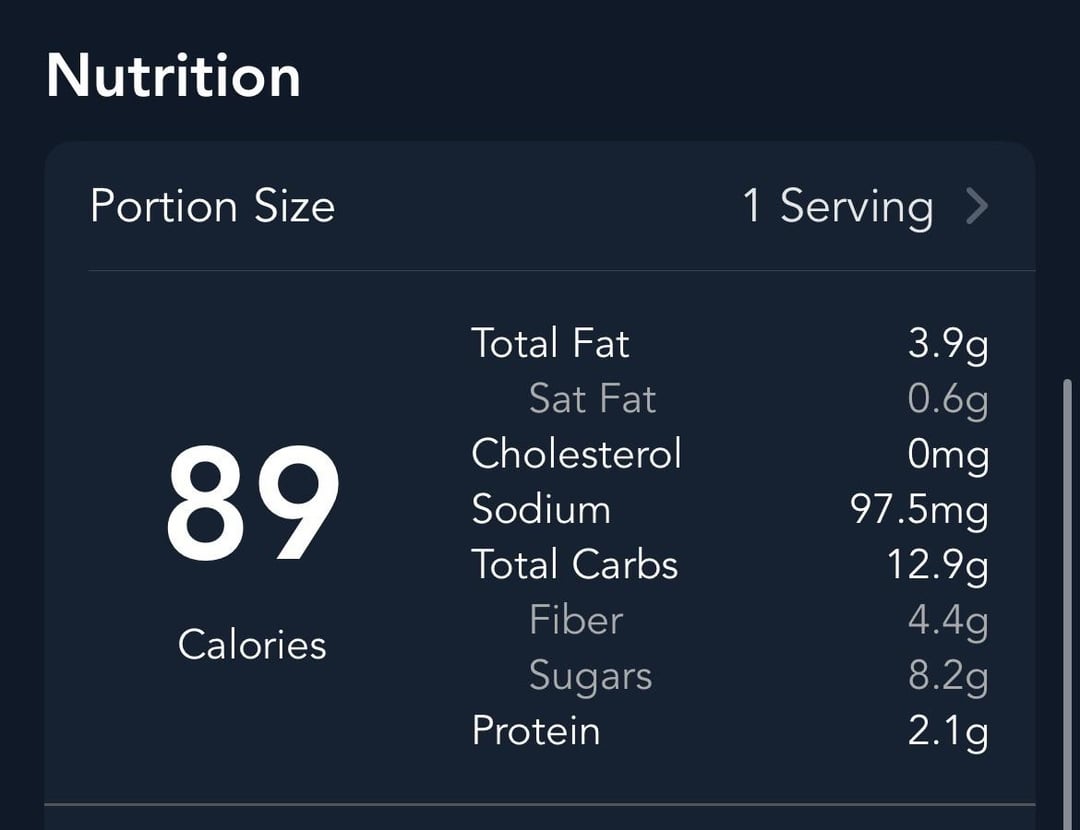Select the Fiber sub-row label
Screen dimensions: 1080x830
tap(576, 620)
